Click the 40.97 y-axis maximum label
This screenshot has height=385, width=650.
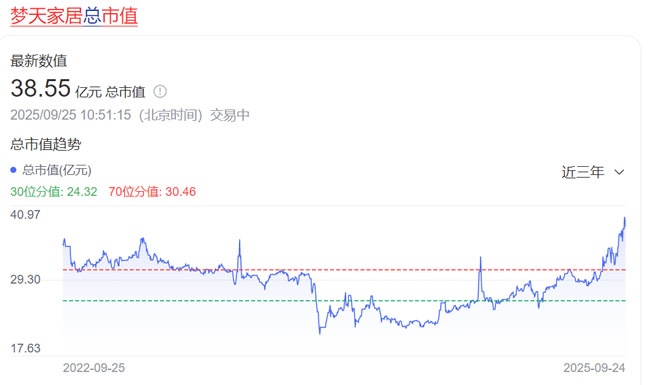[25, 215]
